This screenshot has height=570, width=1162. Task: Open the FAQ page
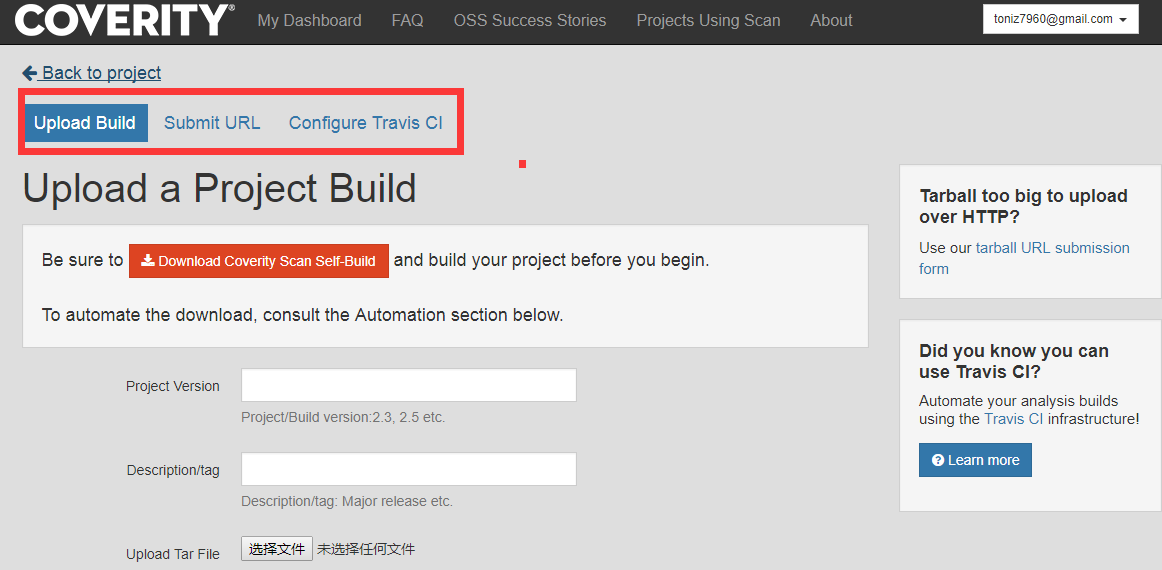(x=408, y=21)
